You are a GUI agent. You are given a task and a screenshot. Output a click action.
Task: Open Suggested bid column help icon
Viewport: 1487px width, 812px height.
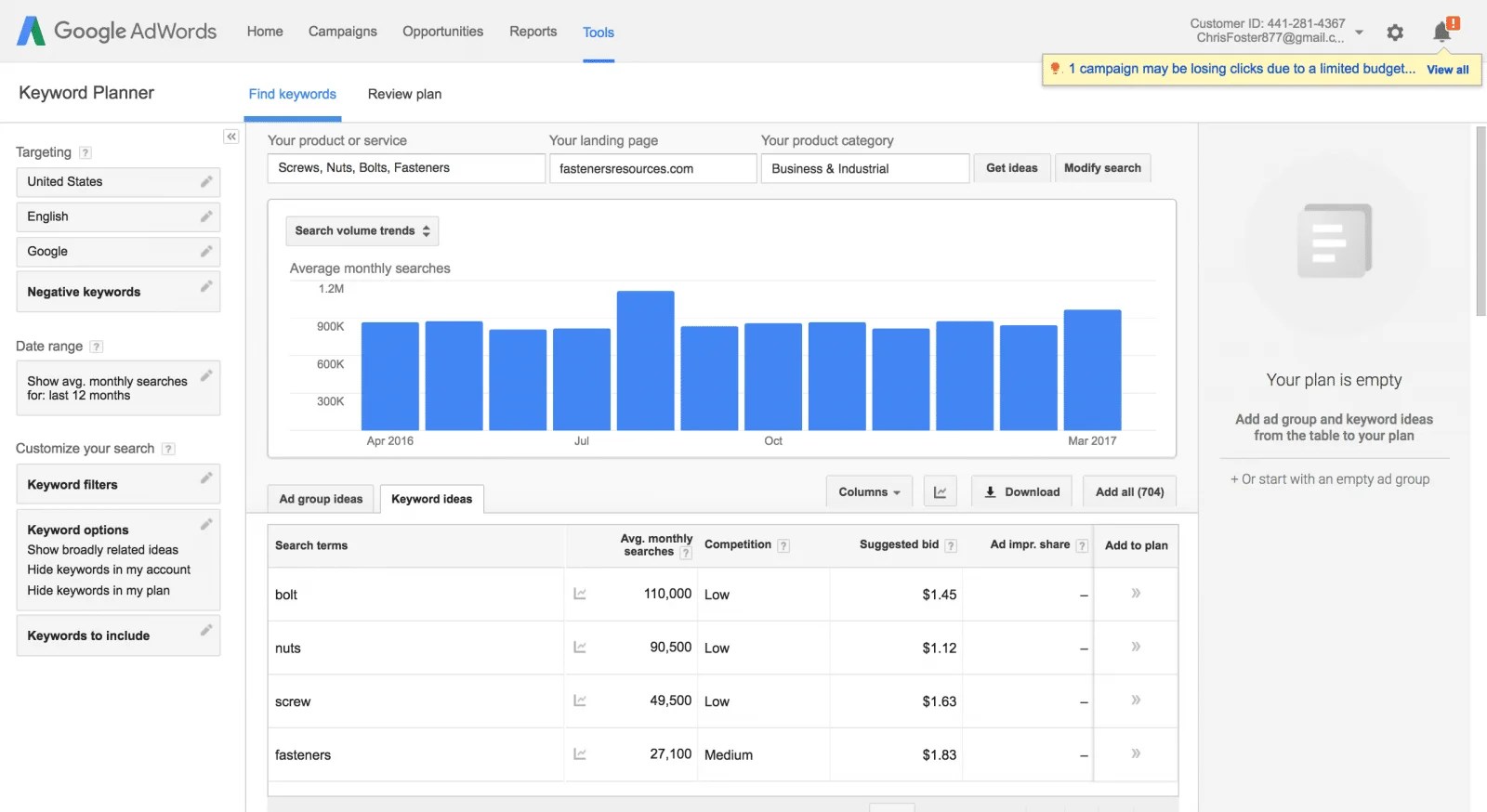tap(951, 546)
